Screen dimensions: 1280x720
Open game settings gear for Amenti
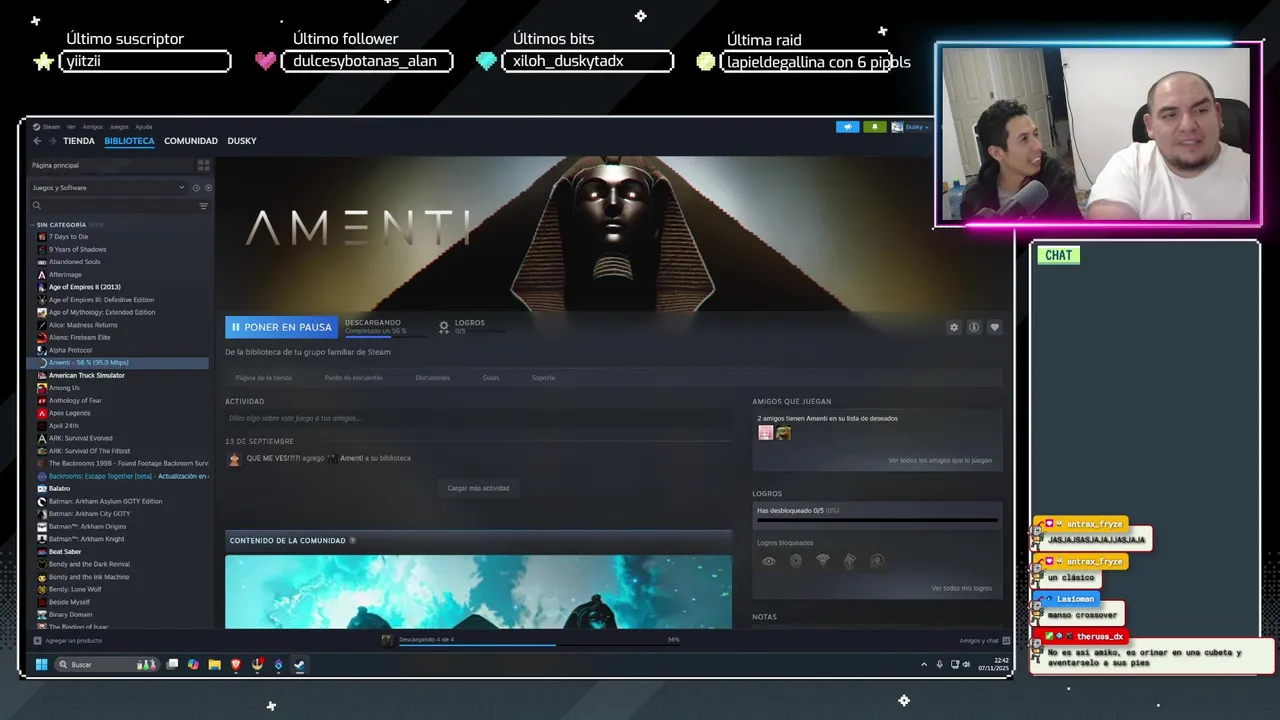pyautogui.click(x=954, y=327)
